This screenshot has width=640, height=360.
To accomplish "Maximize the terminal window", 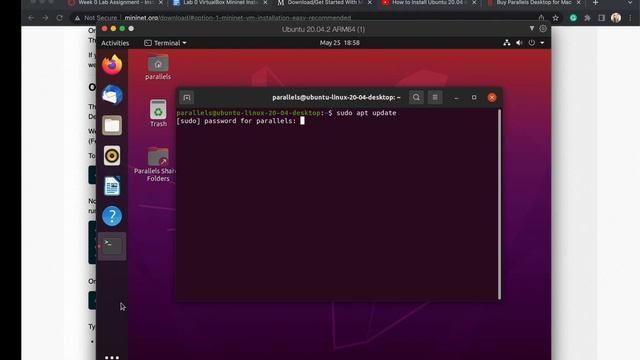I will tap(474, 98).
